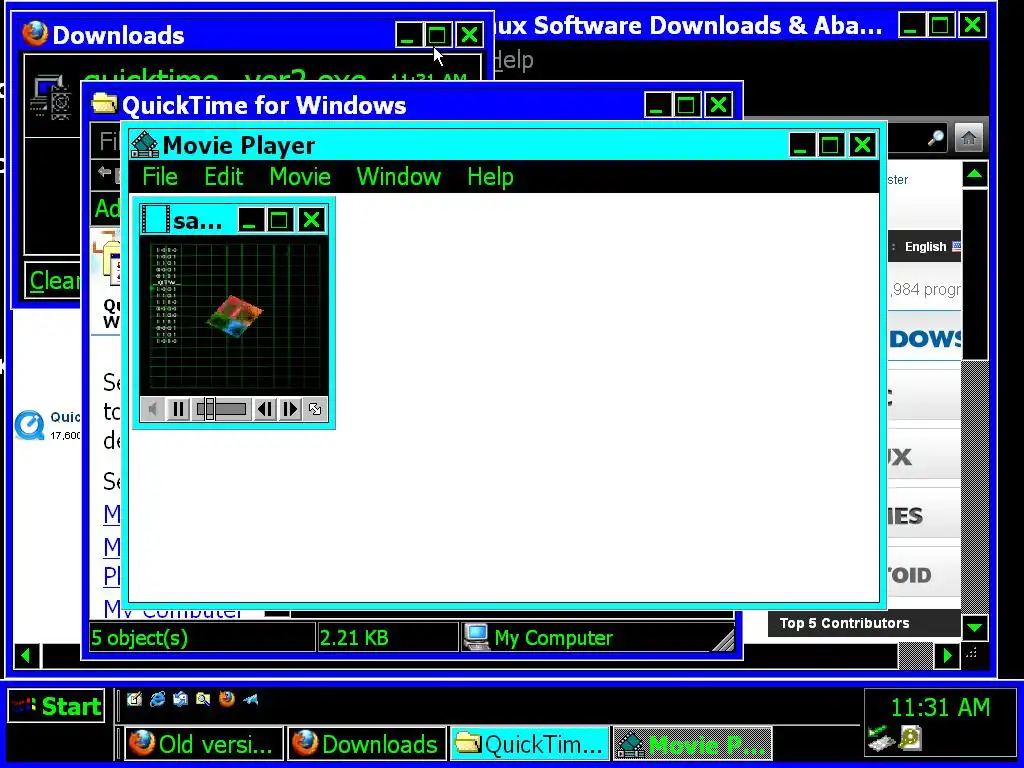Click the resize grip of QuickTime folder window

point(723,639)
